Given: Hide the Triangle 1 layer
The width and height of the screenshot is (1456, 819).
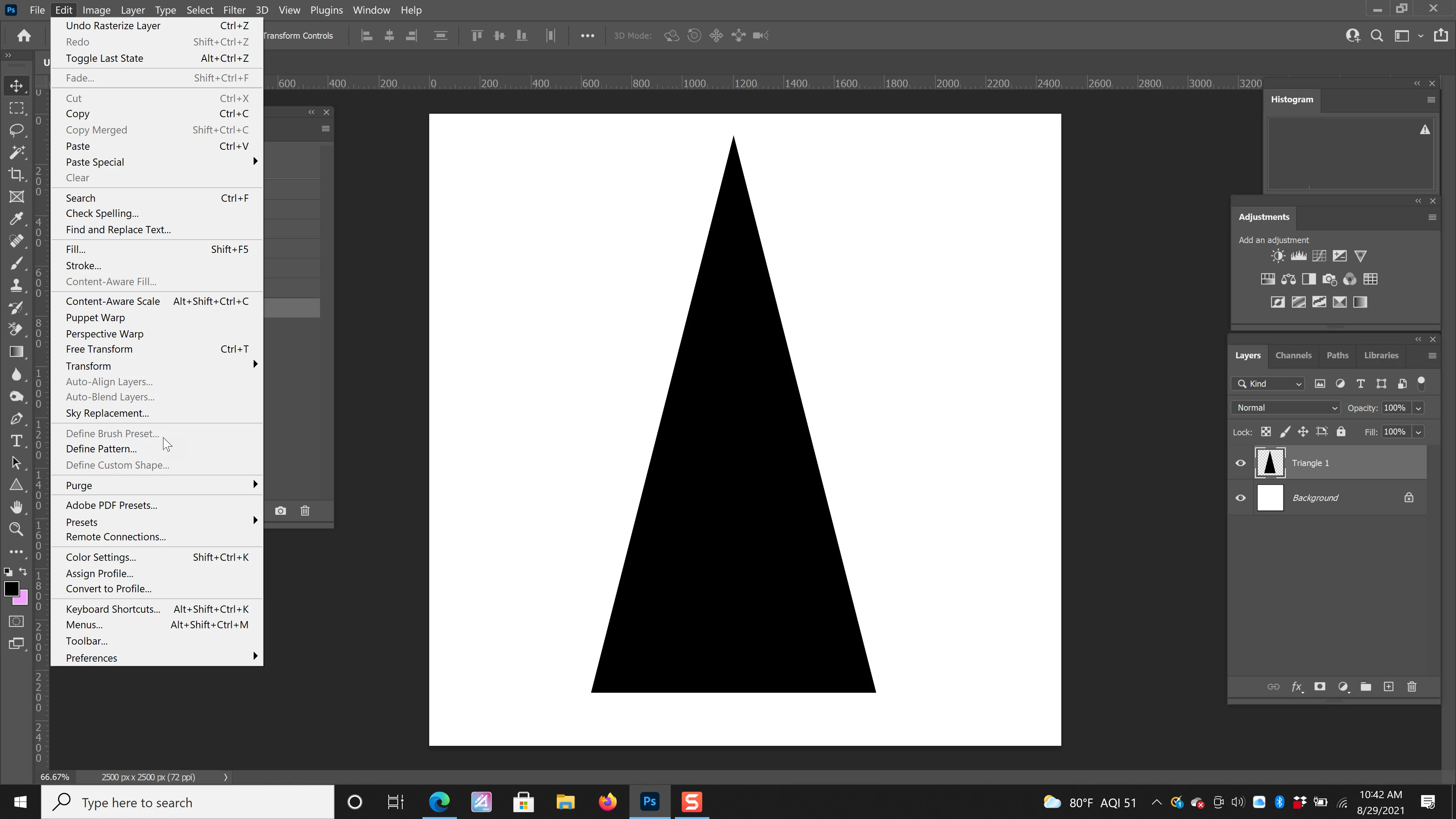Looking at the screenshot, I should (x=1241, y=463).
